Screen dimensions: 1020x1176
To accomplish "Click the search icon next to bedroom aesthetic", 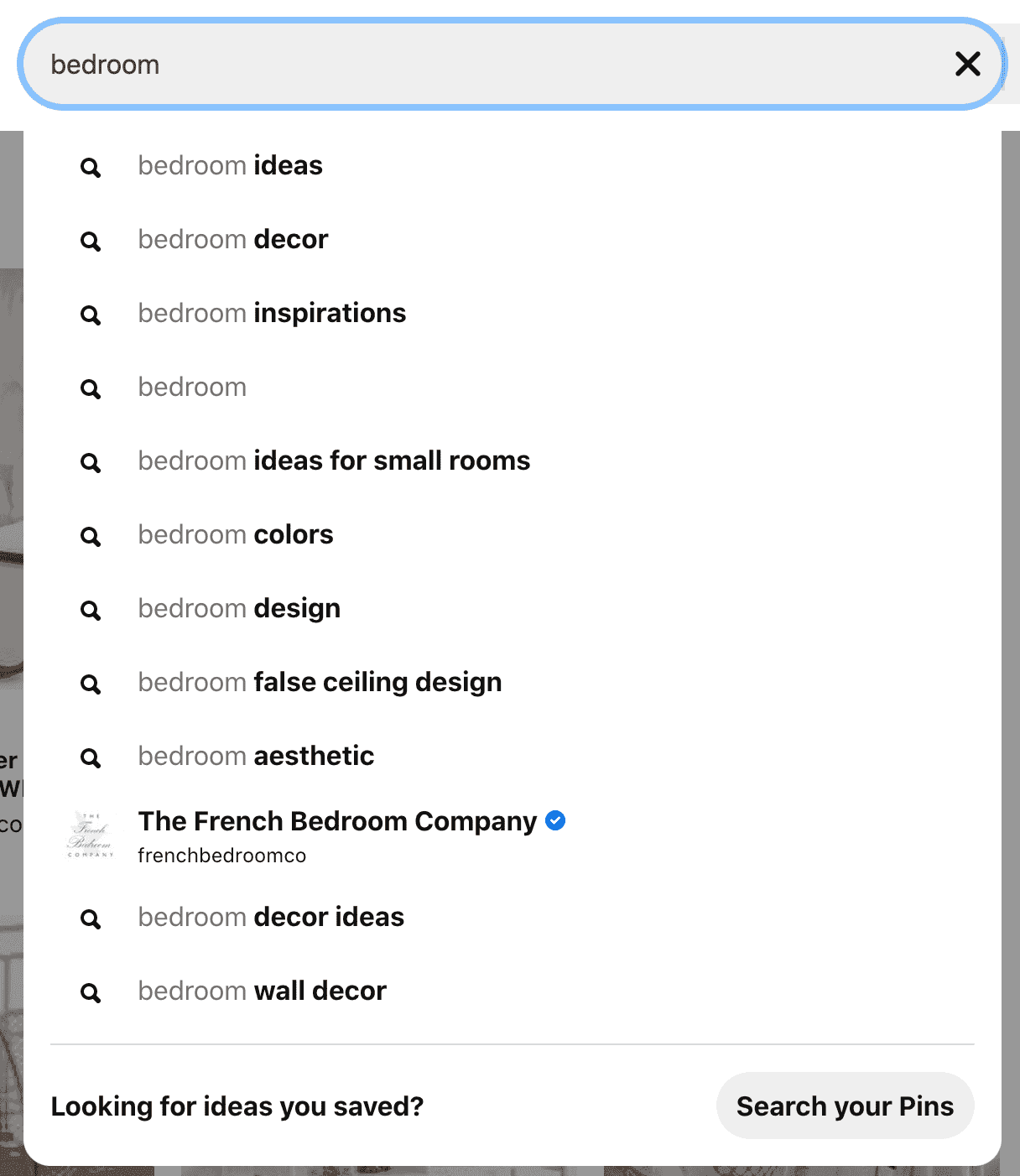I will tap(90, 757).
